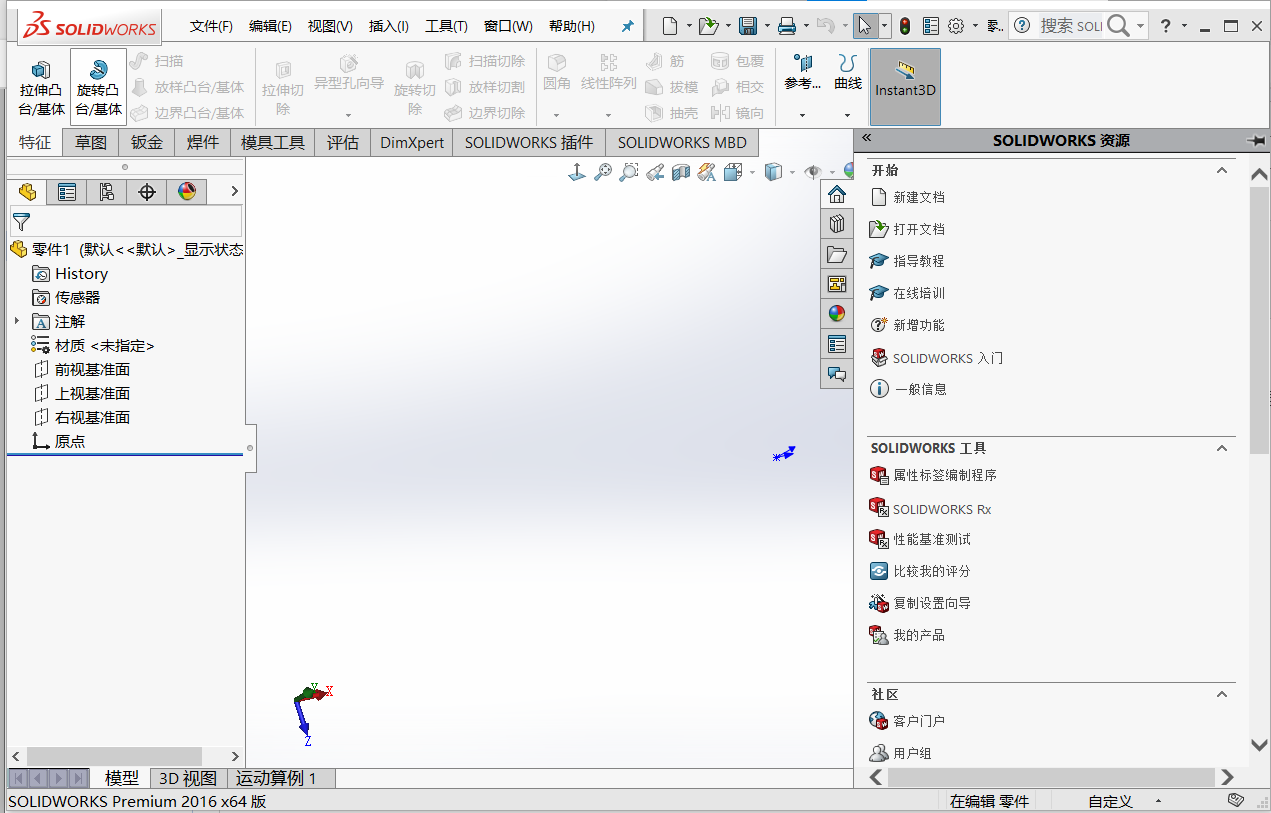Activate the 拉伸凸台/基体 tool

pos(40,86)
